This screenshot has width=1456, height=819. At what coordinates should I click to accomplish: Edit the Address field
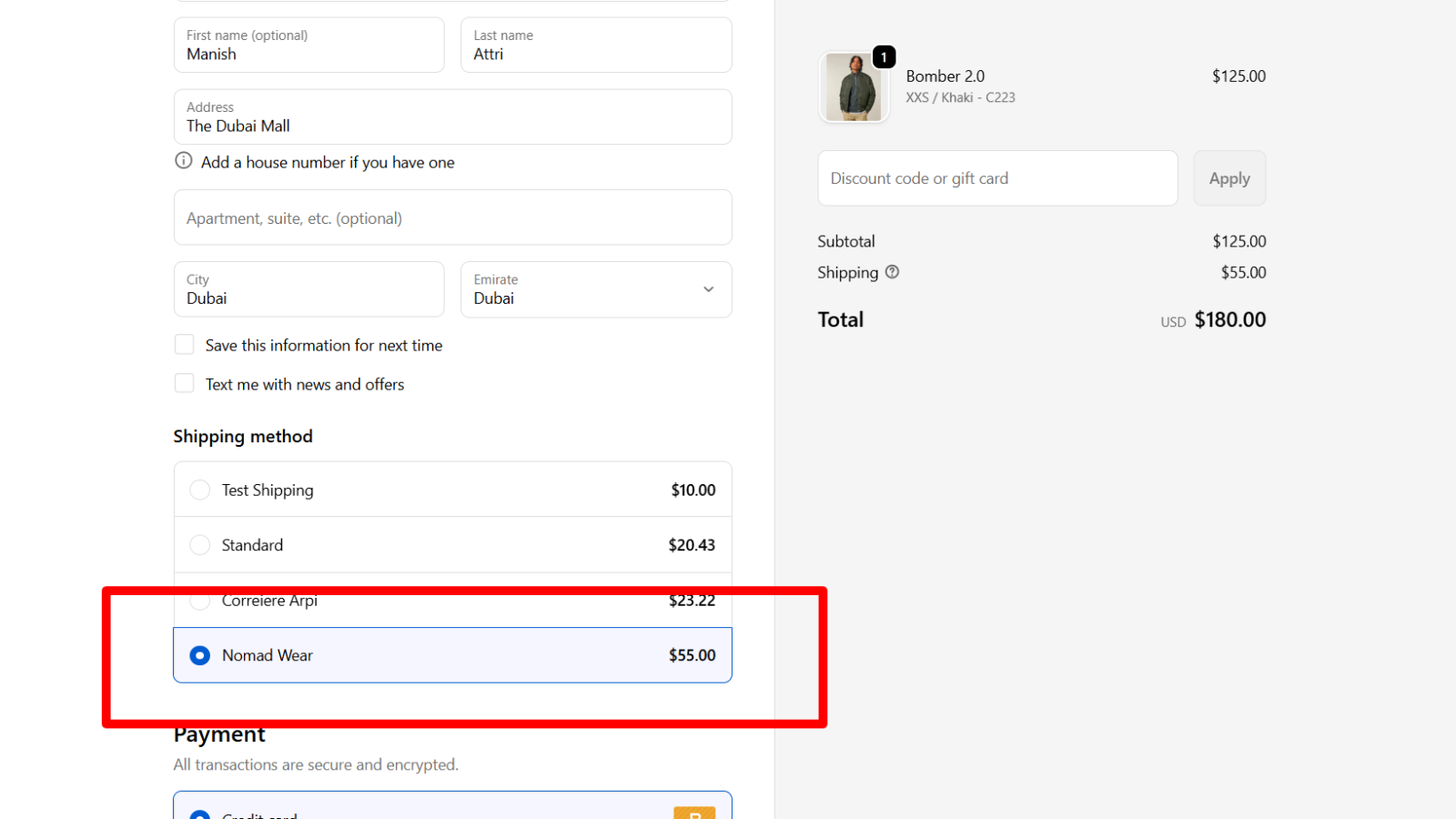point(452,117)
